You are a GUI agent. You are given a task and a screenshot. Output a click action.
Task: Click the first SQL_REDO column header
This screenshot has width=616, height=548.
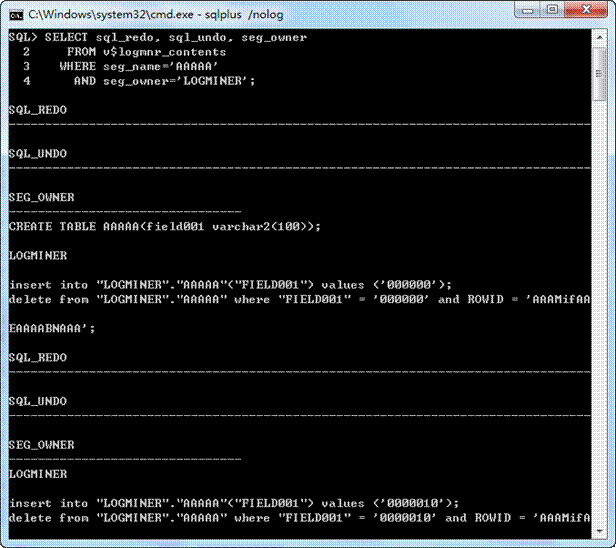coord(38,110)
